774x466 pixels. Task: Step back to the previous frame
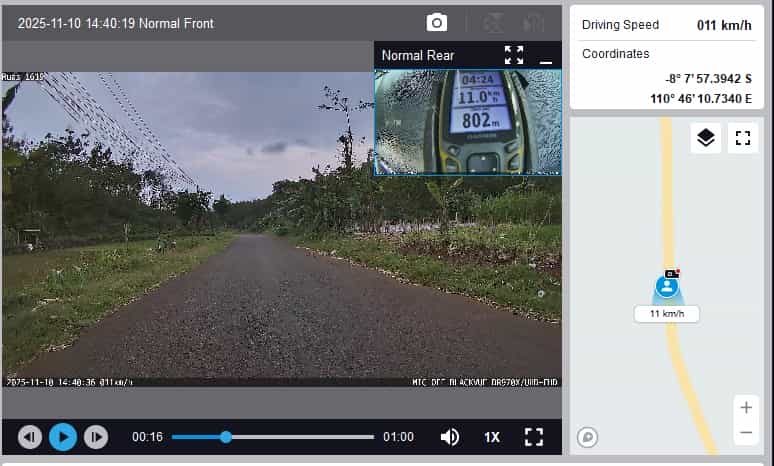tap(31, 437)
